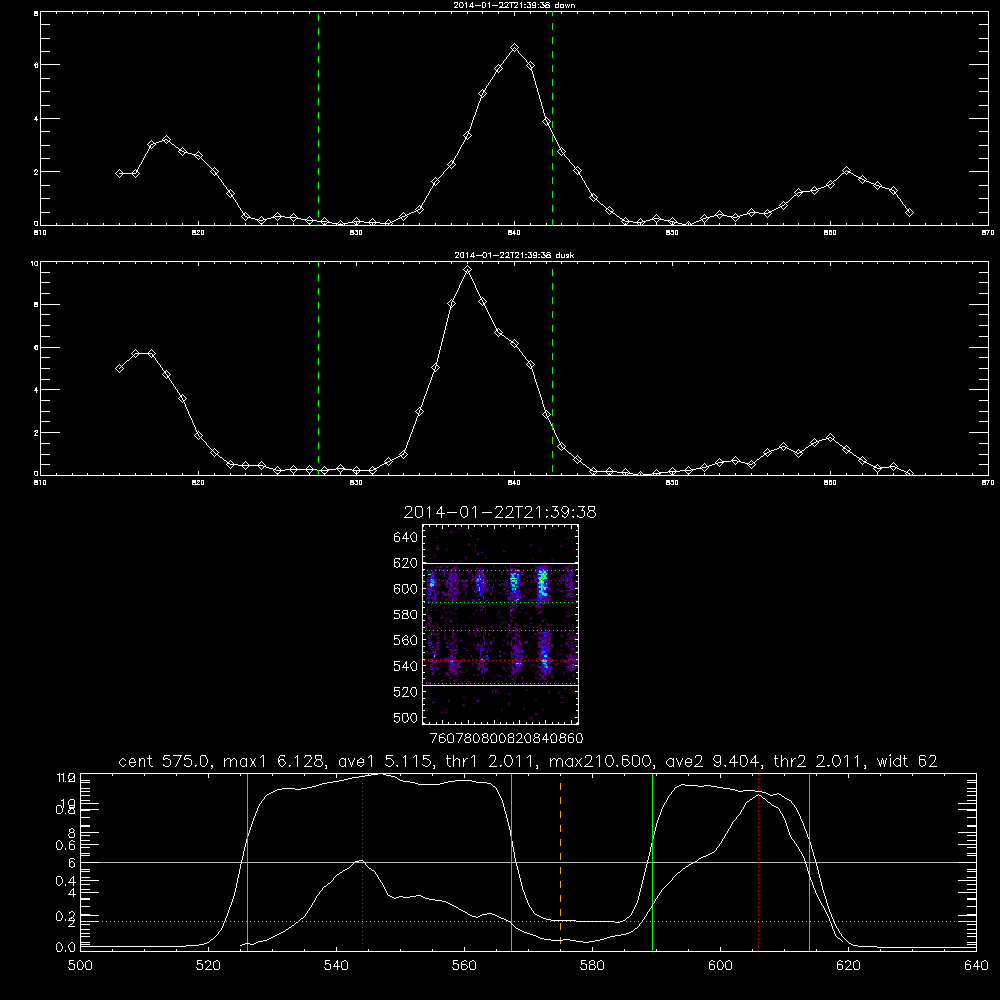
Task: Click the '600' x-axis label of bottom plot
Action: tap(720, 966)
